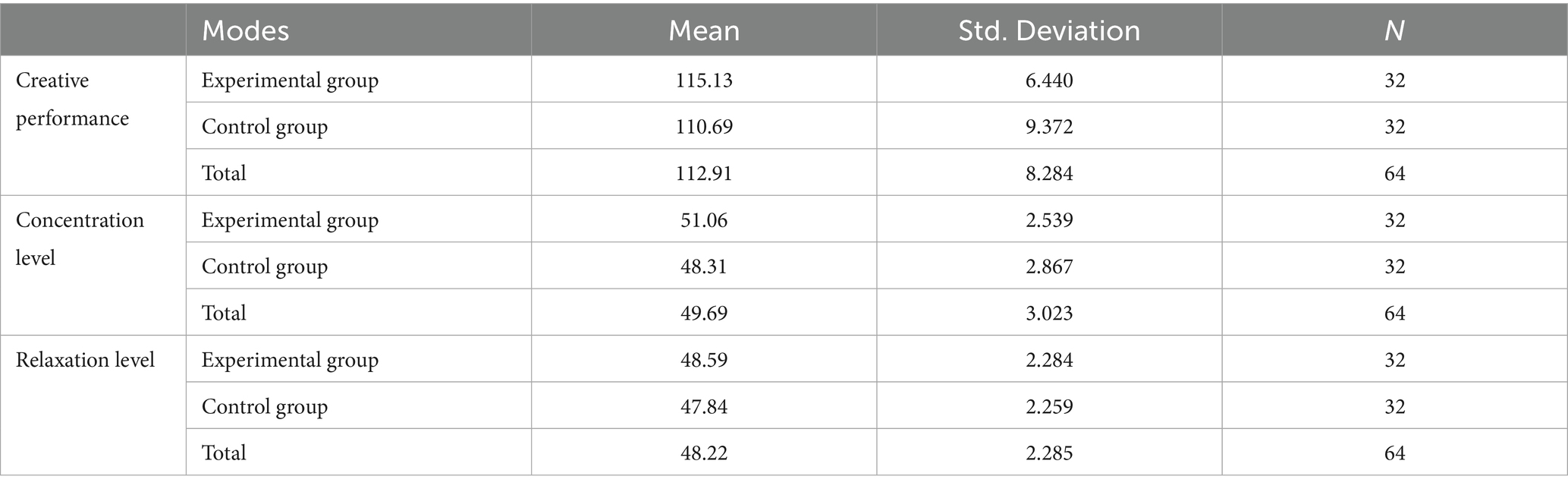Viewport: 1568px width, 489px height.
Task: Select the Concentration level row label
Action: 80,239
